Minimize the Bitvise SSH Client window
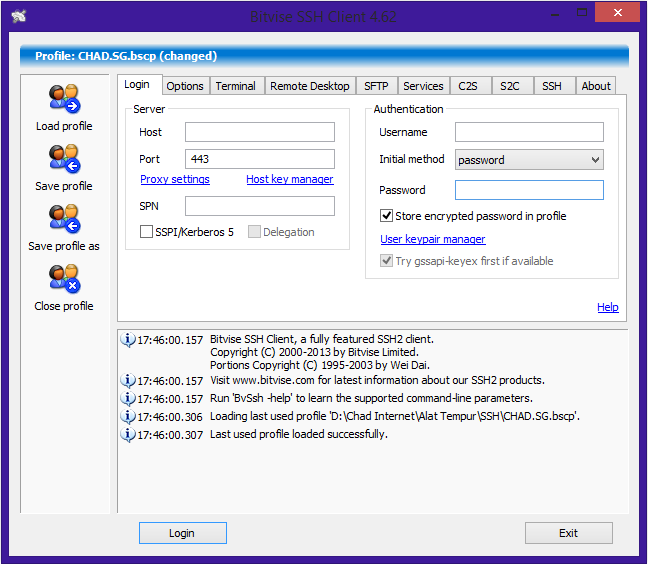The image size is (648, 564). pos(555,13)
